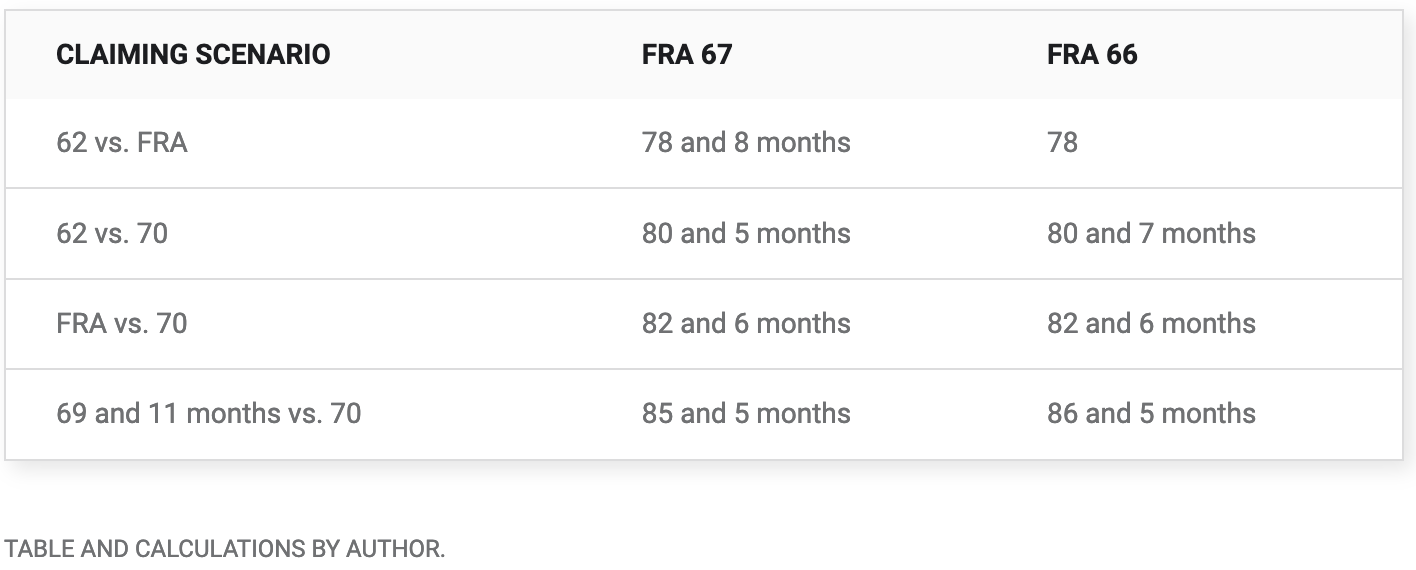This screenshot has width=1416, height=570.
Task: Click the "TABLE AND CALCULATIONS BY AUTHOR" caption
Action: tap(225, 549)
